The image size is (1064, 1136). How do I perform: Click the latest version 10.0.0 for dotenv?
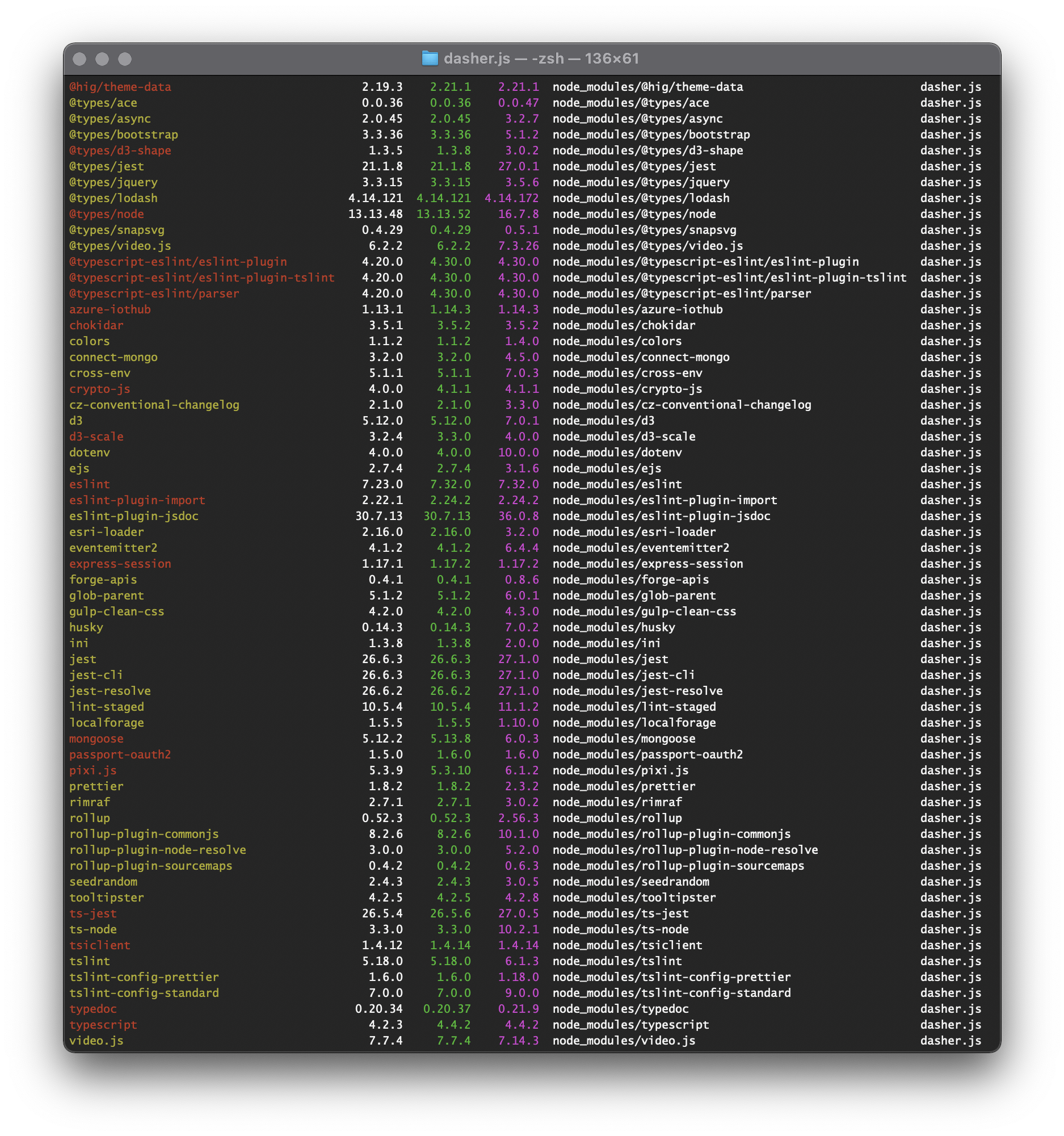(x=518, y=452)
